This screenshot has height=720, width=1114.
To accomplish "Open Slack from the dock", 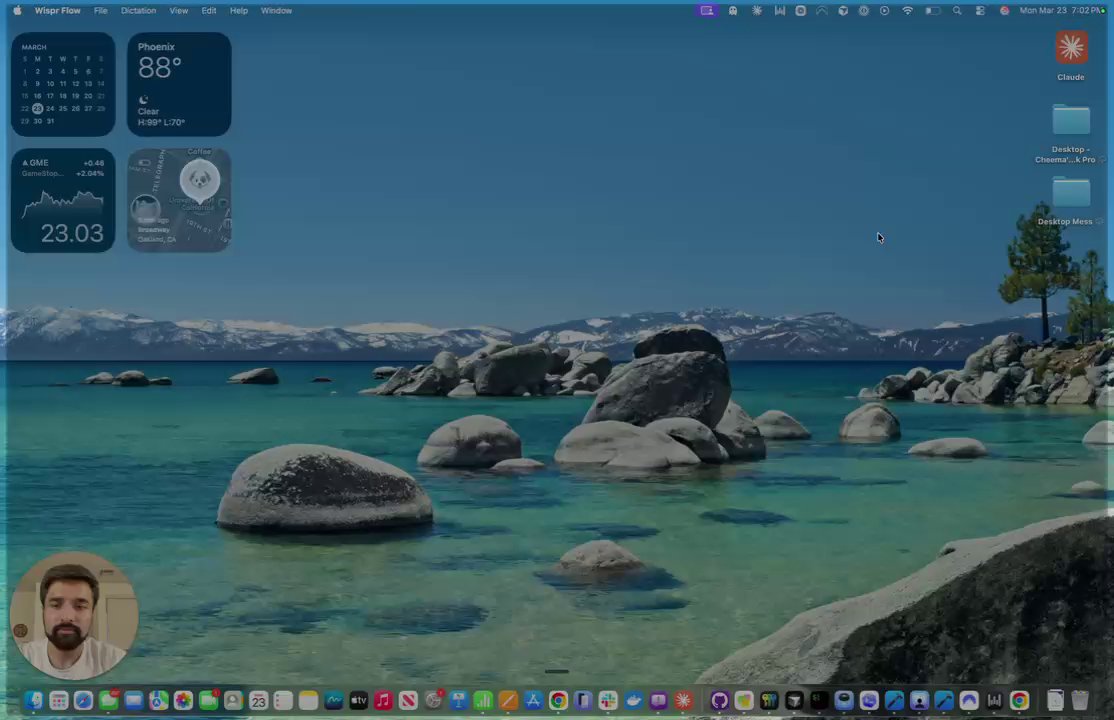I will (x=608, y=701).
